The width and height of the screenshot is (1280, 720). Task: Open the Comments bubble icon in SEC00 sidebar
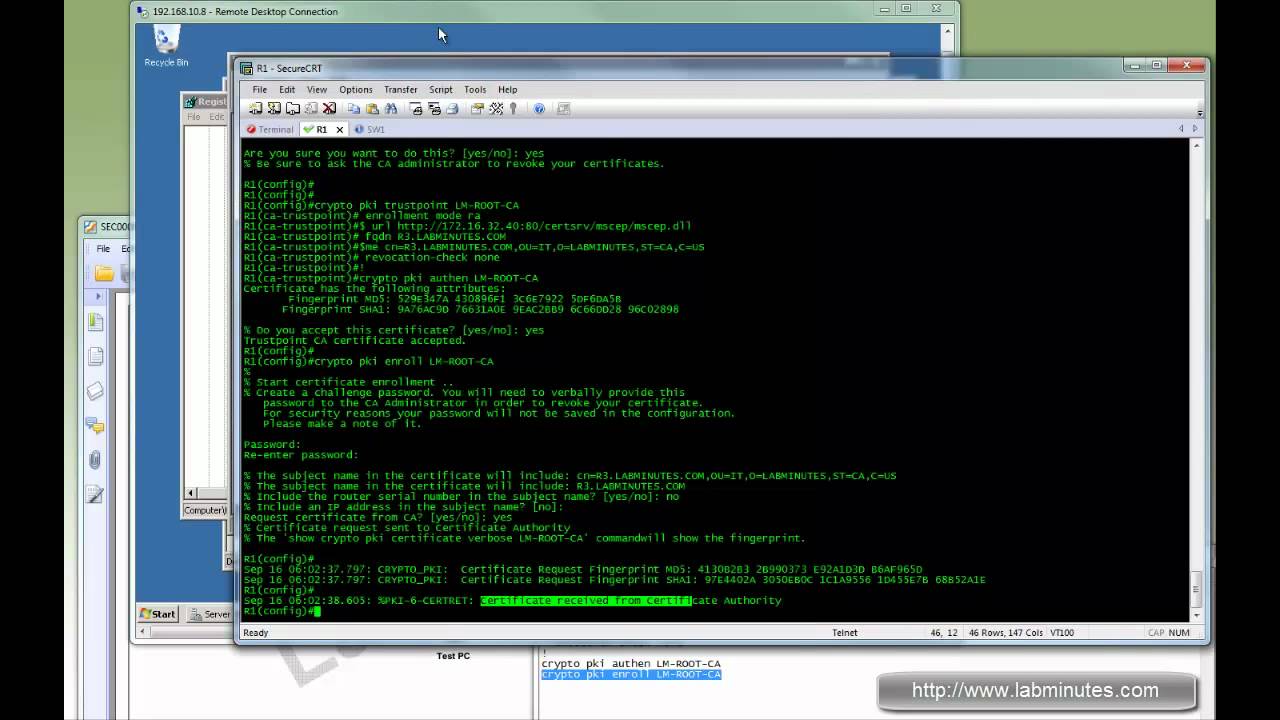95,426
